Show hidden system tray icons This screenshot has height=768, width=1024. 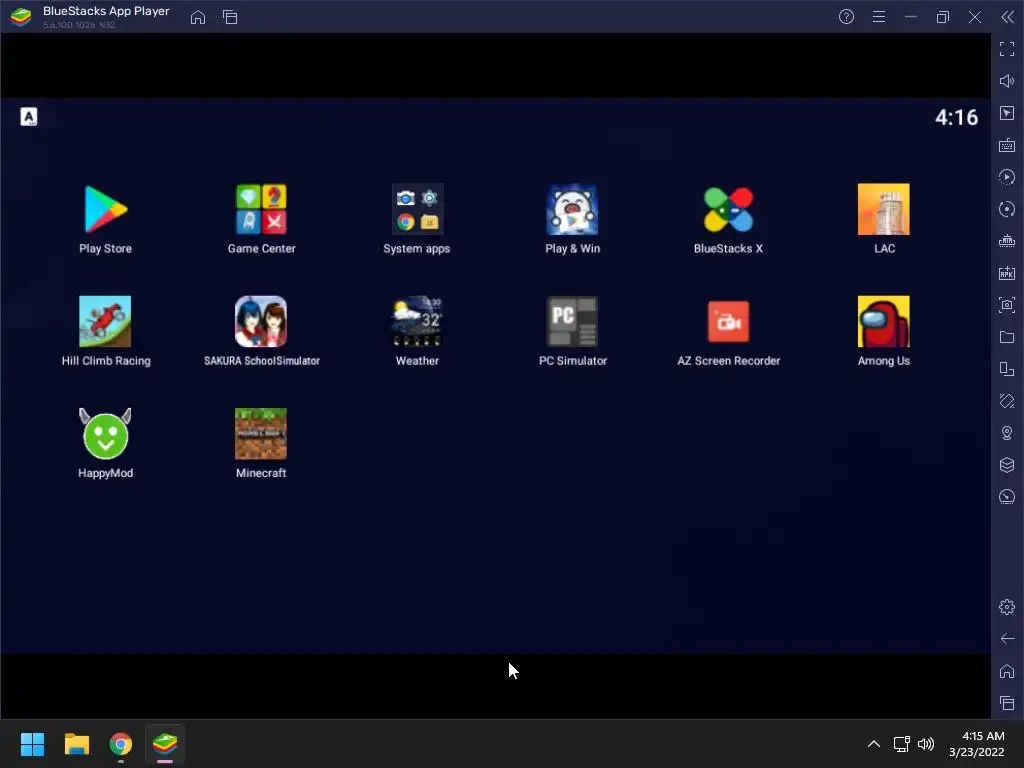pos(874,744)
